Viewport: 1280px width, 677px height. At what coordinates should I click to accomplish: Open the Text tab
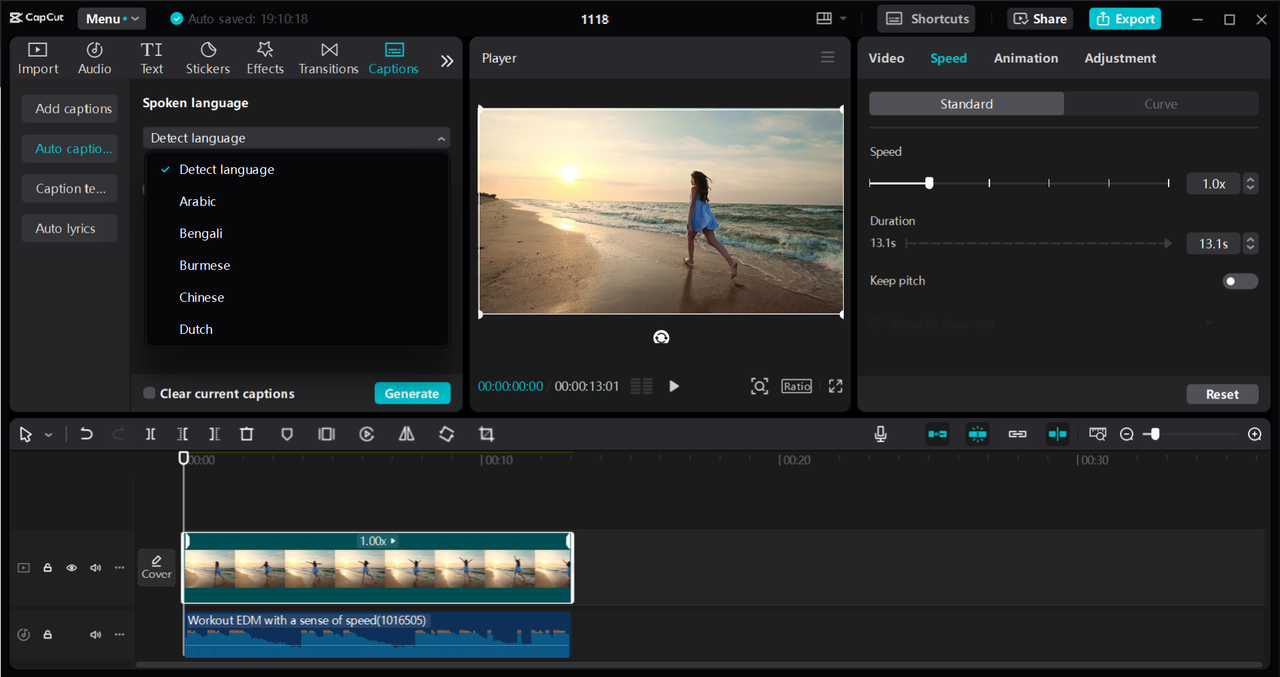tap(152, 58)
